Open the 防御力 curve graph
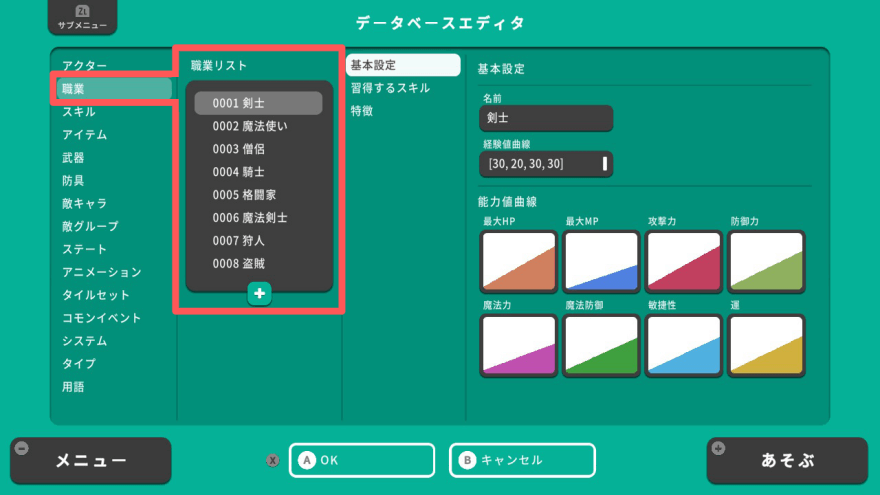The width and height of the screenshot is (880, 495). (767, 262)
